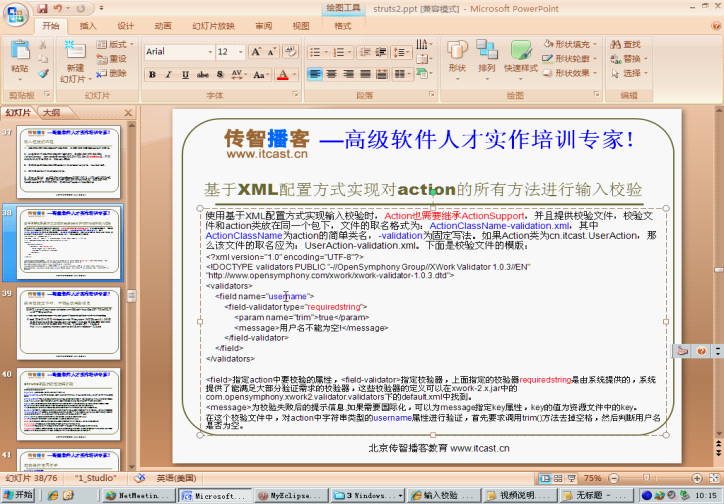Image resolution: width=724 pixels, height=504 pixels.
Task: Select slide 40 thumbnail
Action: 68,404
